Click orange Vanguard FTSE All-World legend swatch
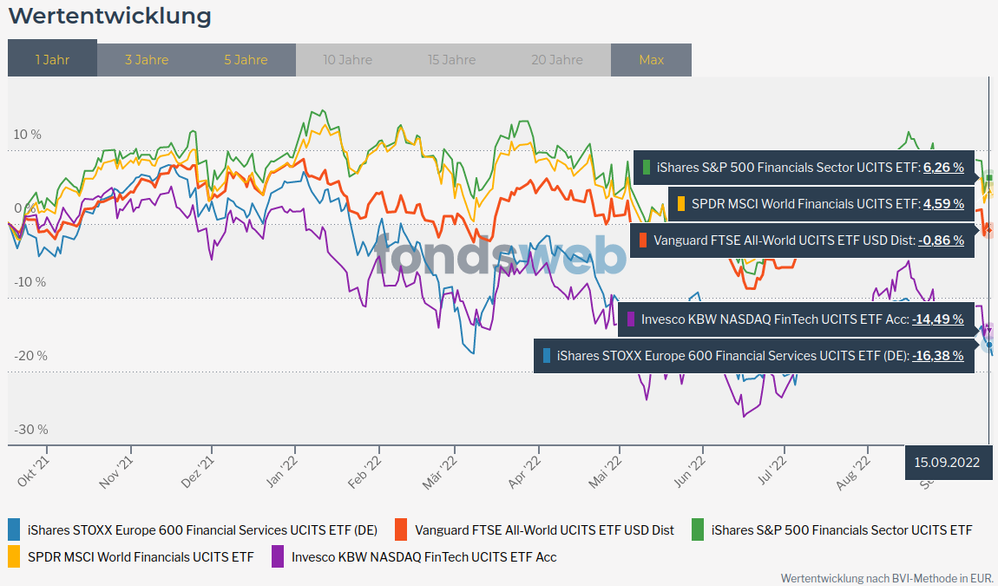 (401, 530)
